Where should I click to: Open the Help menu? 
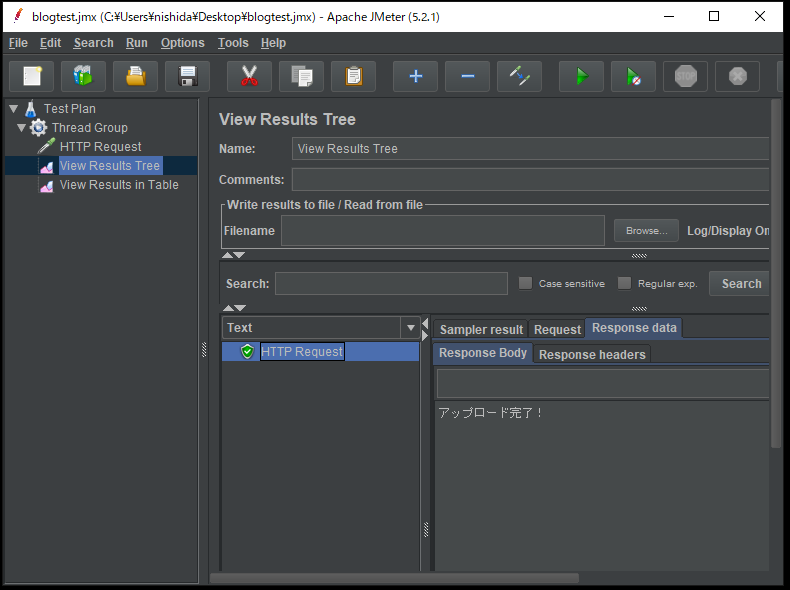tap(273, 43)
